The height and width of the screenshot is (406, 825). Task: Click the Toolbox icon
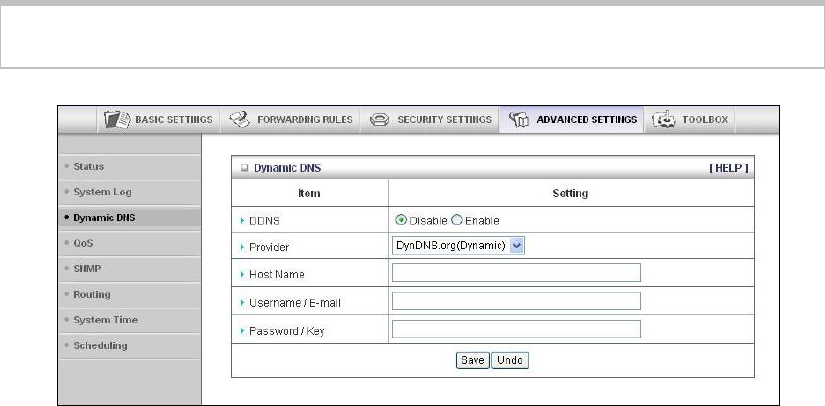tap(664, 119)
